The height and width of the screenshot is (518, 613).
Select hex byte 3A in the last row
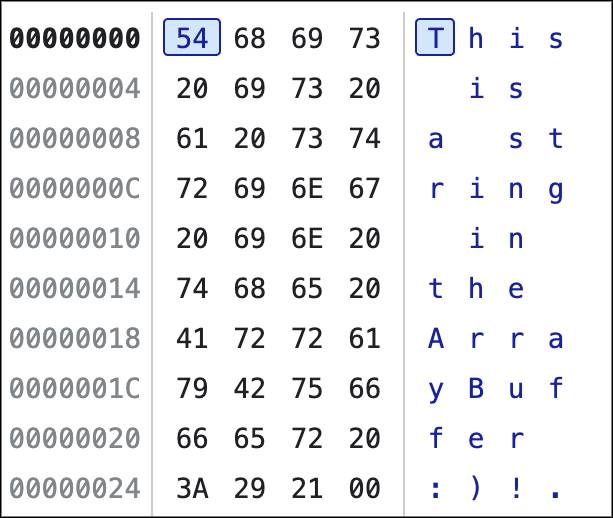(x=192, y=488)
